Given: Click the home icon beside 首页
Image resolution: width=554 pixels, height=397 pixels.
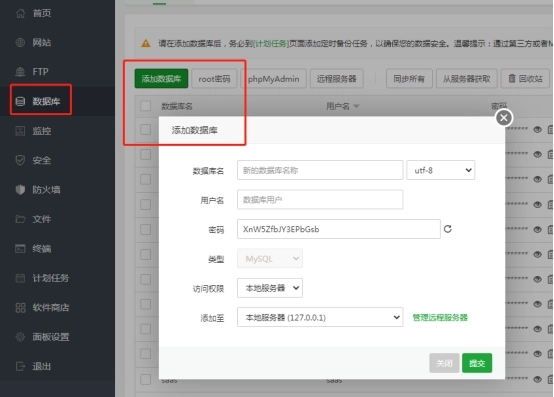Looking at the screenshot, I should (20, 13).
